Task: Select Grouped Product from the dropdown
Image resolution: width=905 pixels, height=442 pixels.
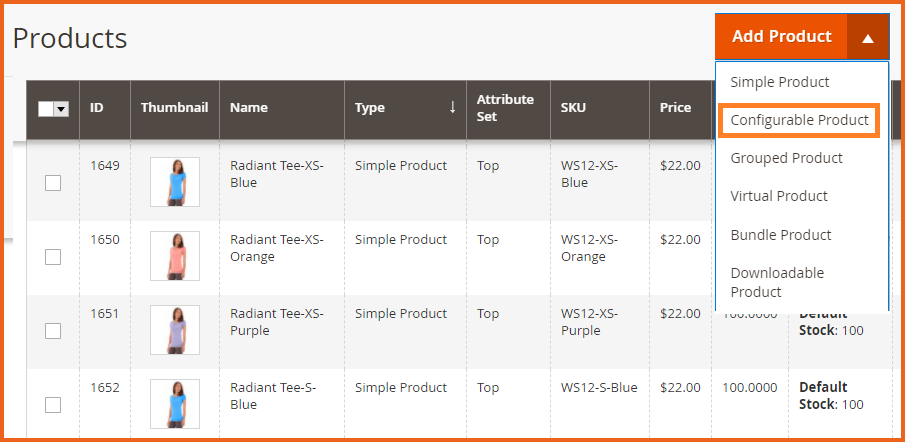Action: point(786,158)
